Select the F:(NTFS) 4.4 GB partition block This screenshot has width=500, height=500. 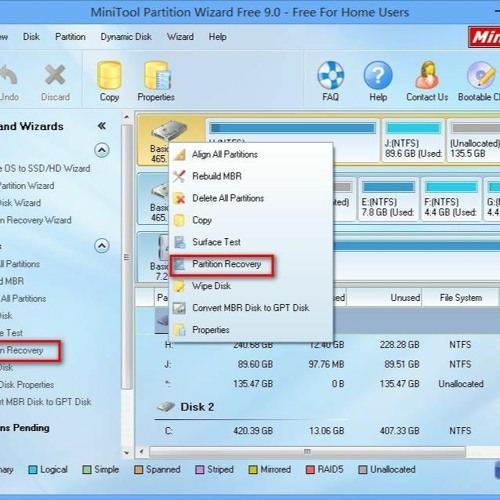451,199
